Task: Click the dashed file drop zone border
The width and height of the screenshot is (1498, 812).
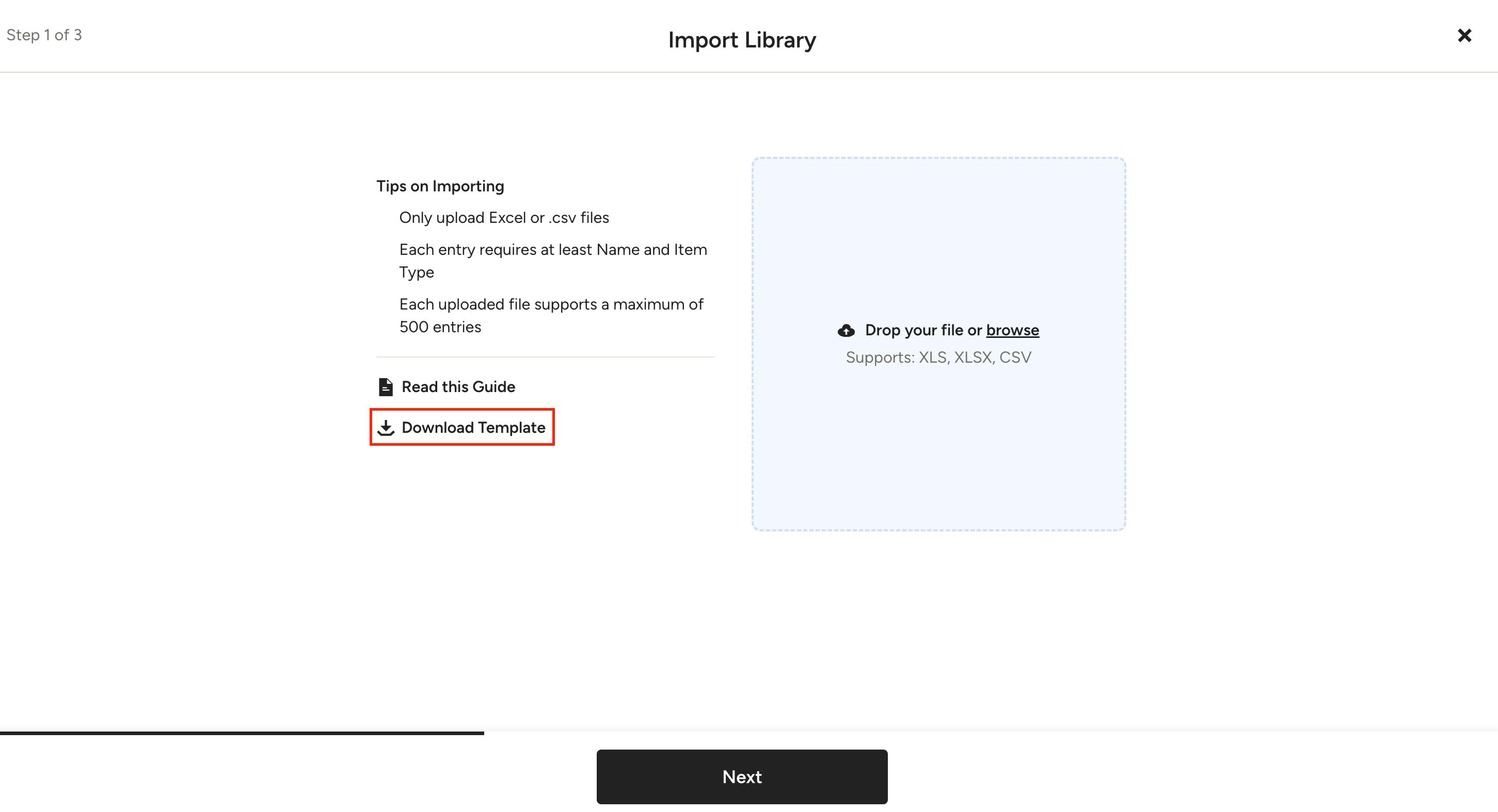Action: (x=938, y=158)
